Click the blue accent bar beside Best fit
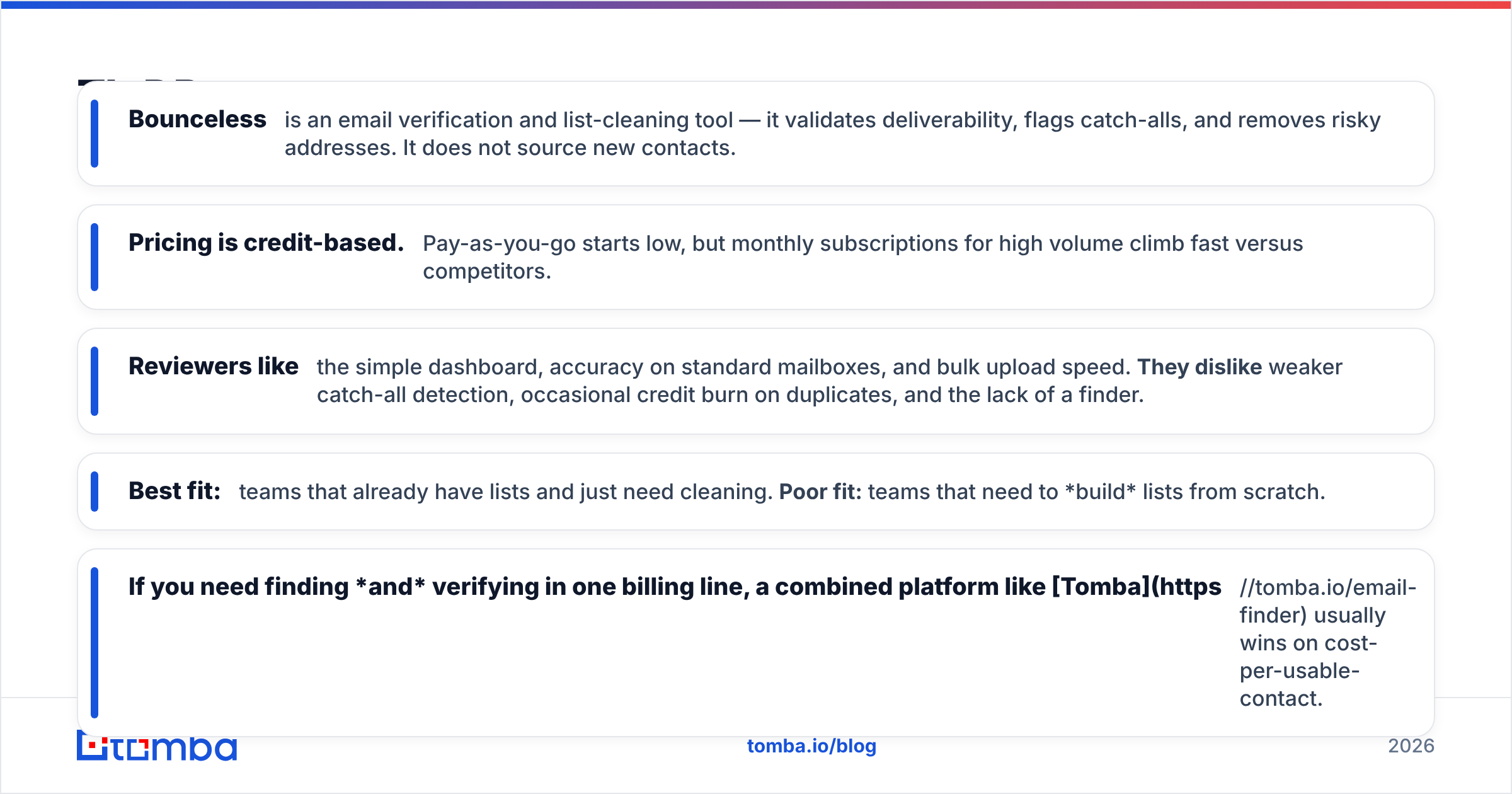Viewport: 1512px width, 794px height. [x=94, y=492]
